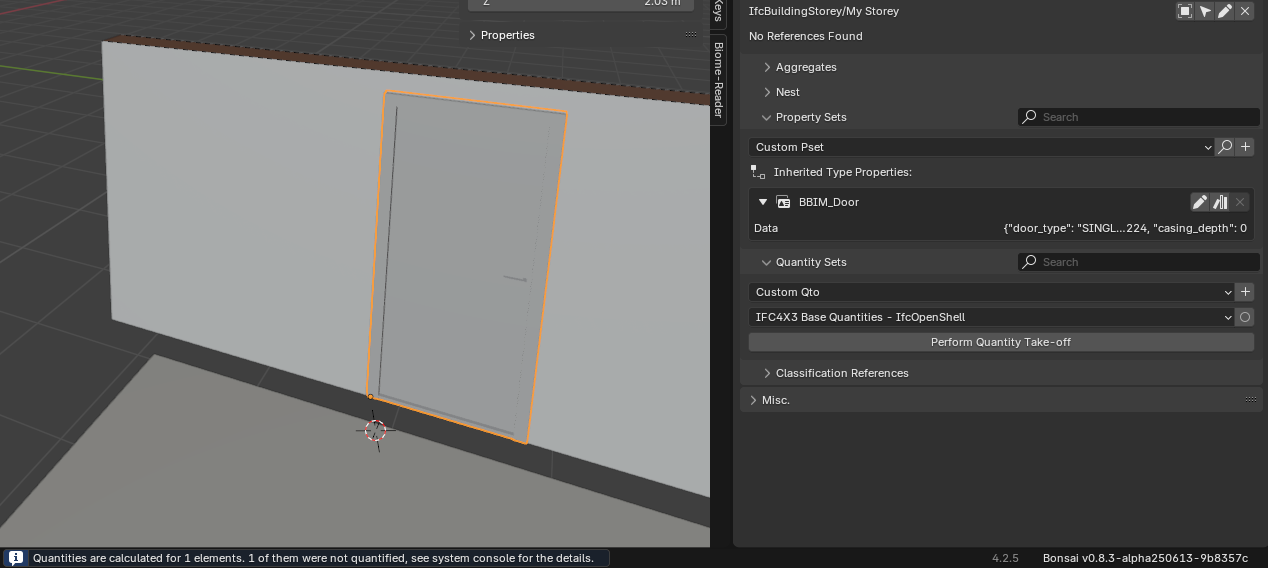Expand the Misc. panel
Screen dimensions: 1268x568
(x=753, y=400)
